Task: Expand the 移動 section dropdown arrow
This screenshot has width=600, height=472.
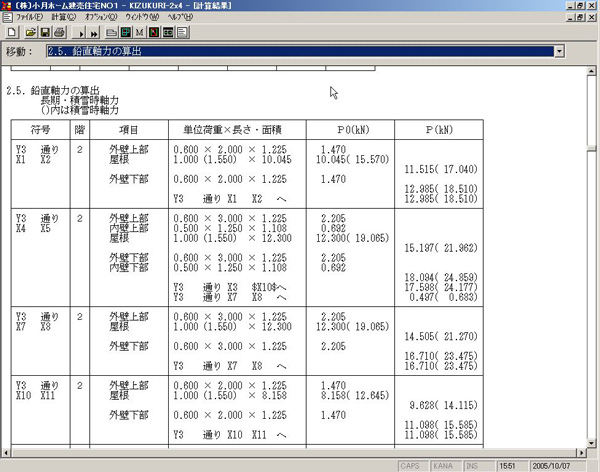Action: point(558,51)
